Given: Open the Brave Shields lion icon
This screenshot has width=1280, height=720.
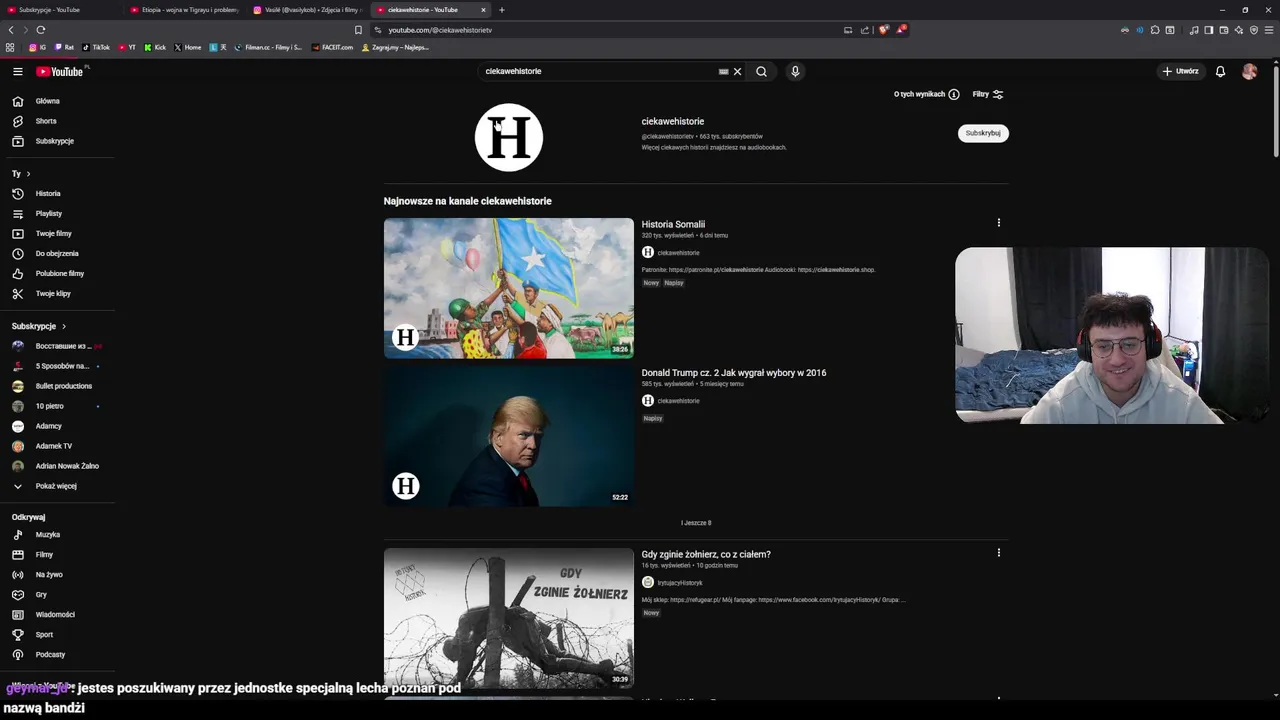Looking at the screenshot, I should (x=883, y=30).
